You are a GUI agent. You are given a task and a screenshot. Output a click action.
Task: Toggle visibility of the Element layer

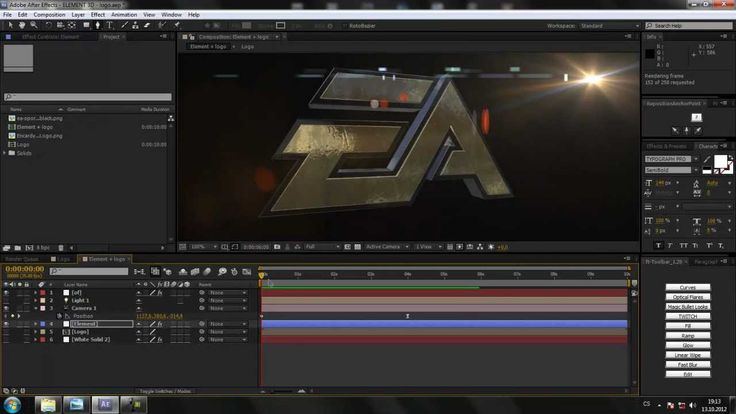pyautogui.click(x=6, y=324)
